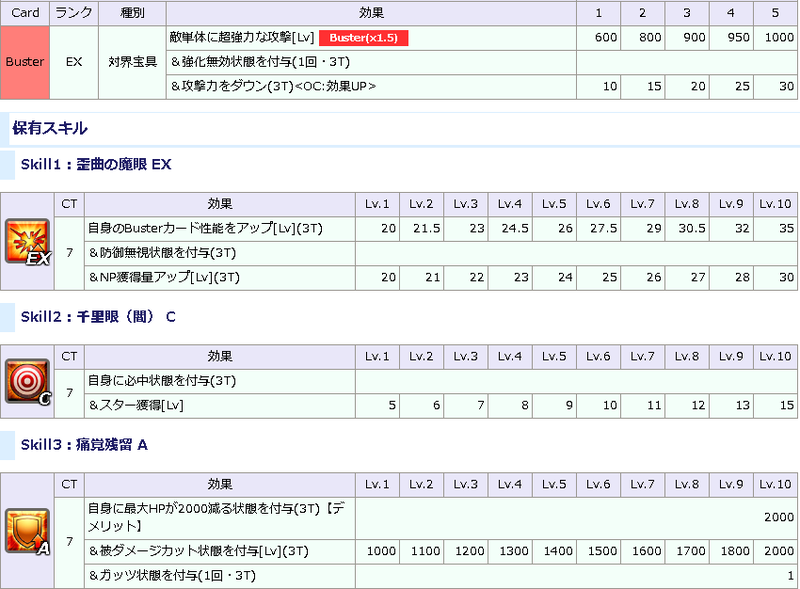Image resolution: width=800 pixels, height=589 pixels.
Task: Click Skill1 table Lv.10 column header
Action: pos(775,204)
